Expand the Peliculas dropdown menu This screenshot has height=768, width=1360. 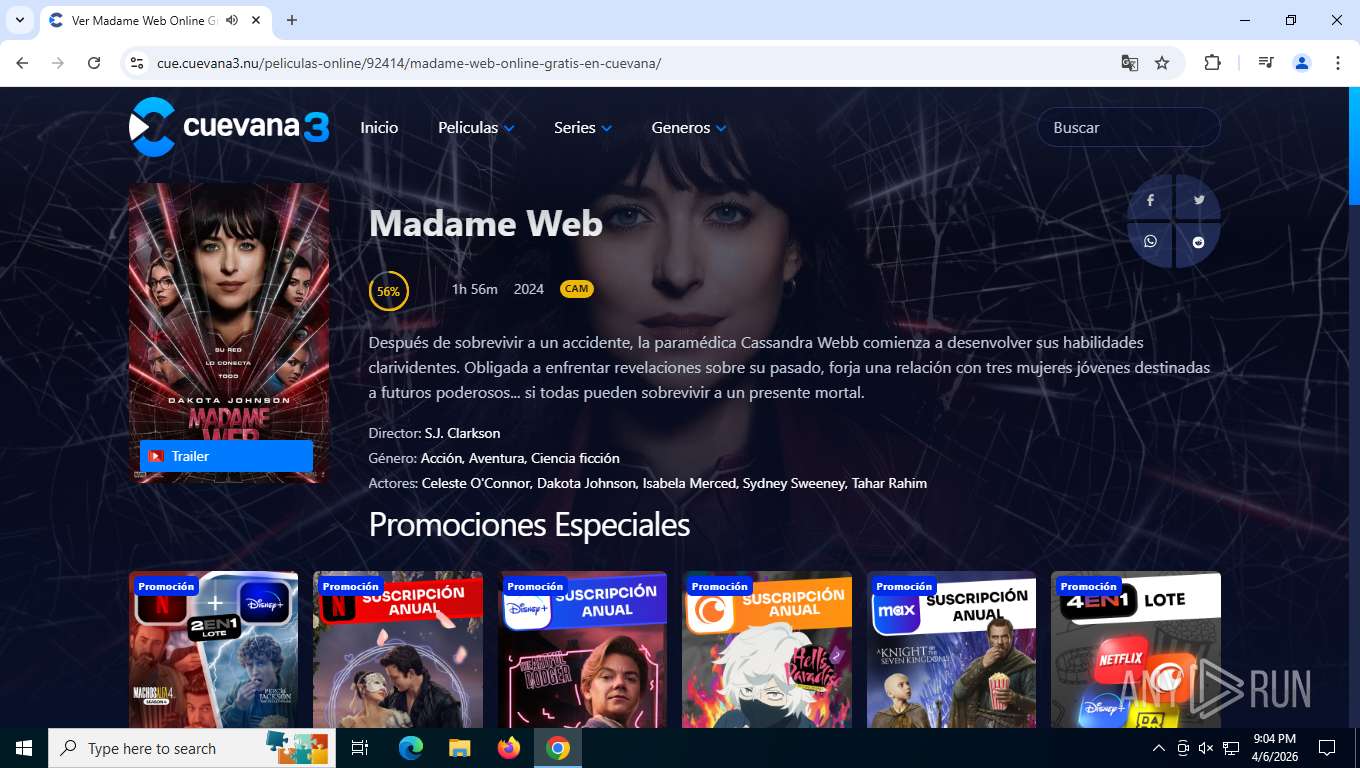pos(476,128)
